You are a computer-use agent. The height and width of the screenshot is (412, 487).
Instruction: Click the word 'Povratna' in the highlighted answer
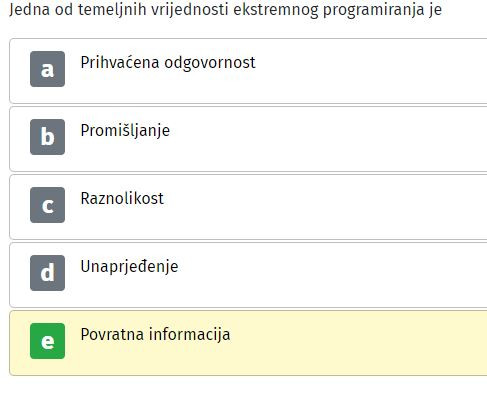[112, 335]
